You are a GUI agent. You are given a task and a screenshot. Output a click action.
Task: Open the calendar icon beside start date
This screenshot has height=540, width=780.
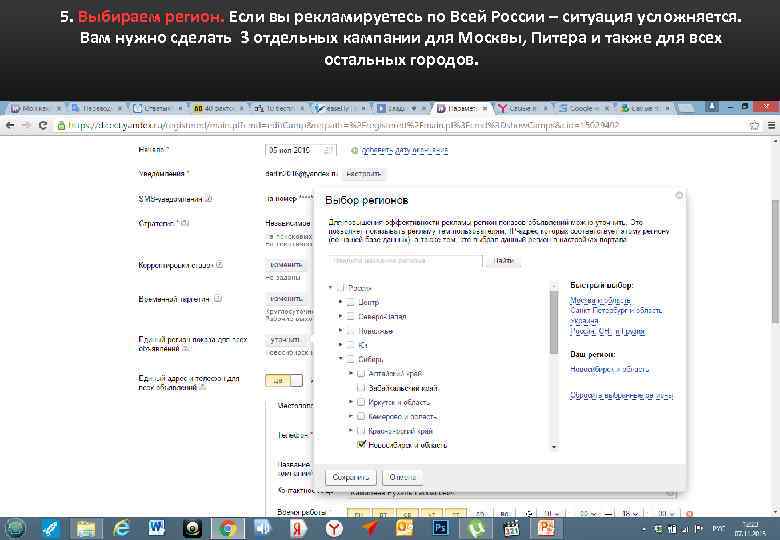click(328, 150)
